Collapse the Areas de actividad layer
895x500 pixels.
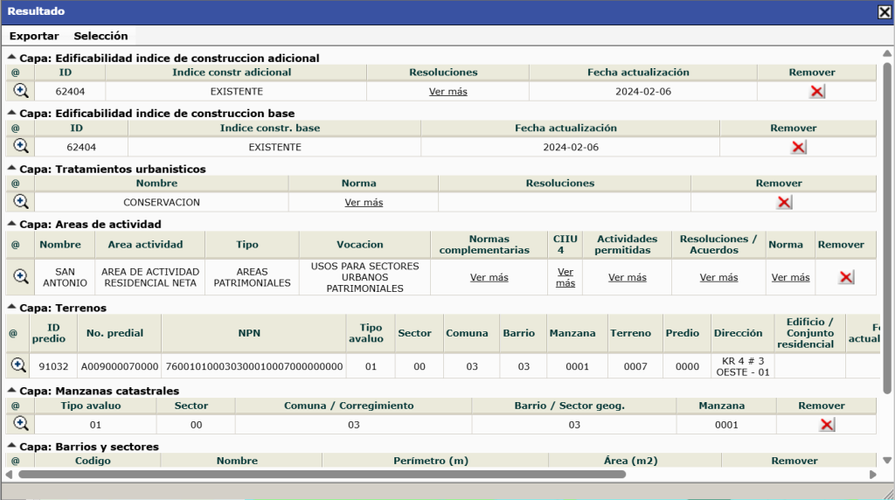click(x=11, y=223)
